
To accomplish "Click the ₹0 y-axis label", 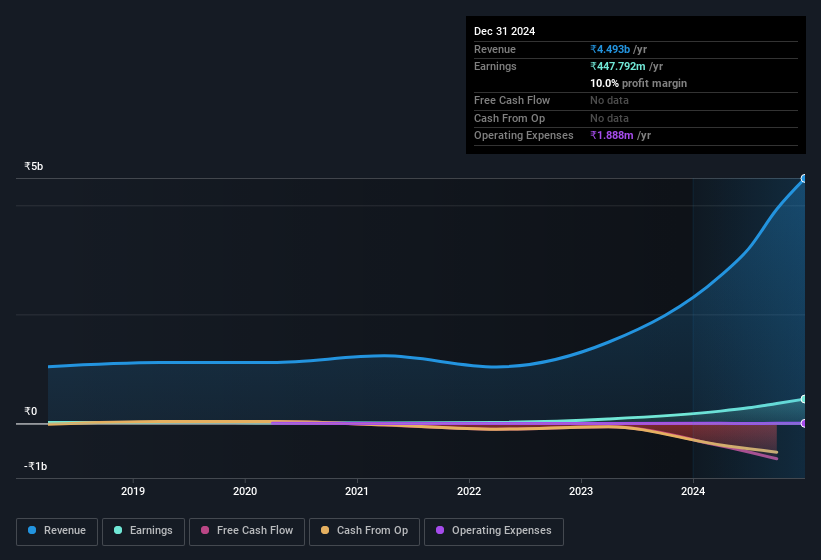I will pyautogui.click(x=31, y=411).
